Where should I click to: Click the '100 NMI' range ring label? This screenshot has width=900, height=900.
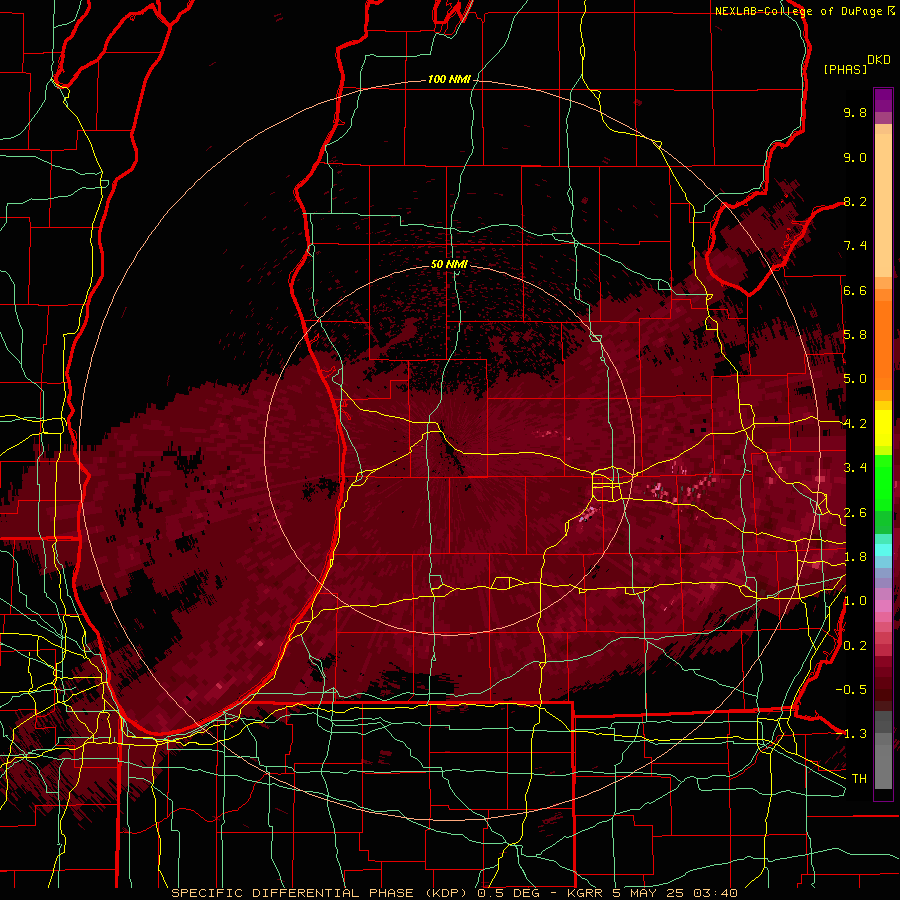click(449, 79)
